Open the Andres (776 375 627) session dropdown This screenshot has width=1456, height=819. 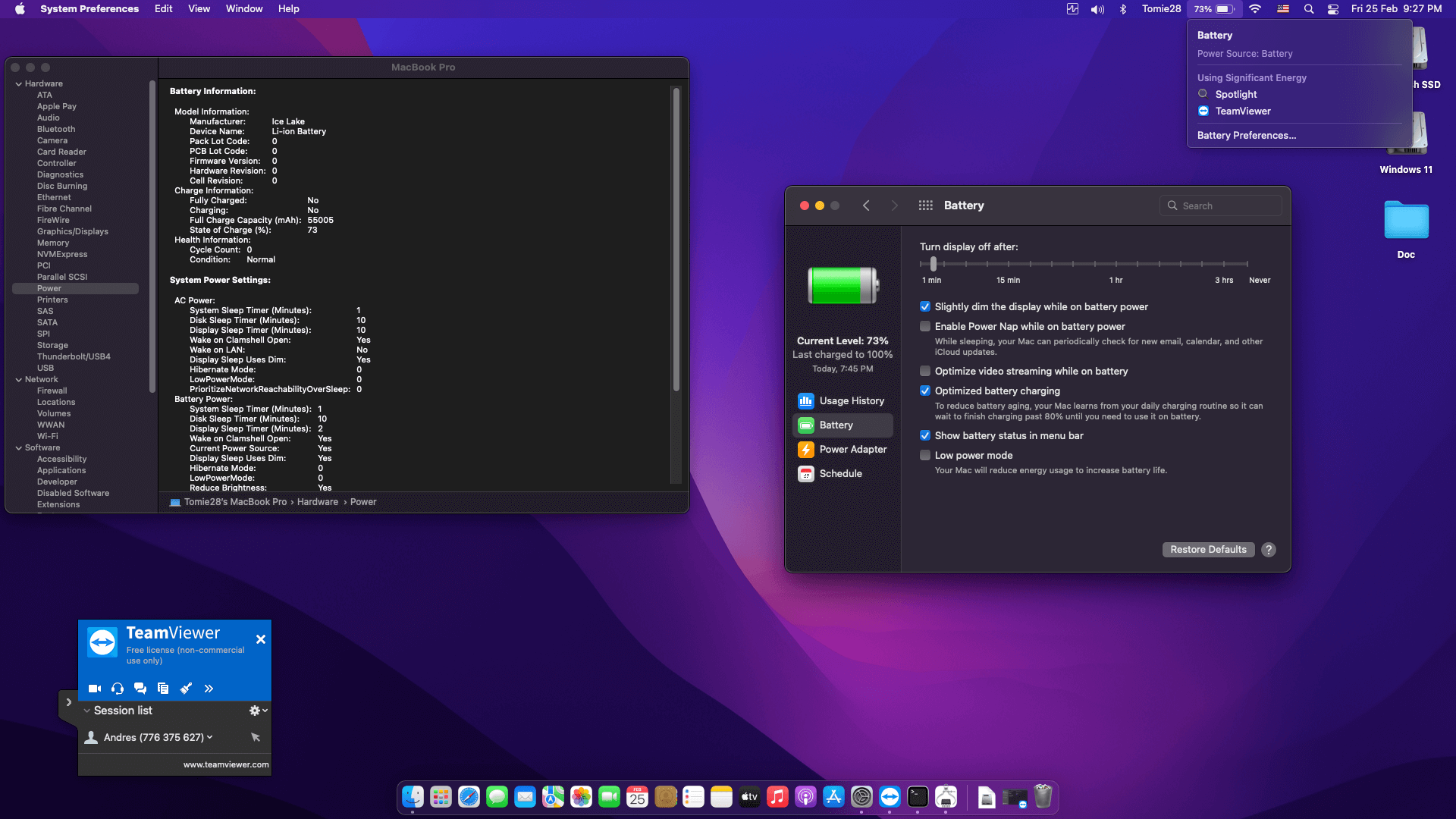coord(209,737)
